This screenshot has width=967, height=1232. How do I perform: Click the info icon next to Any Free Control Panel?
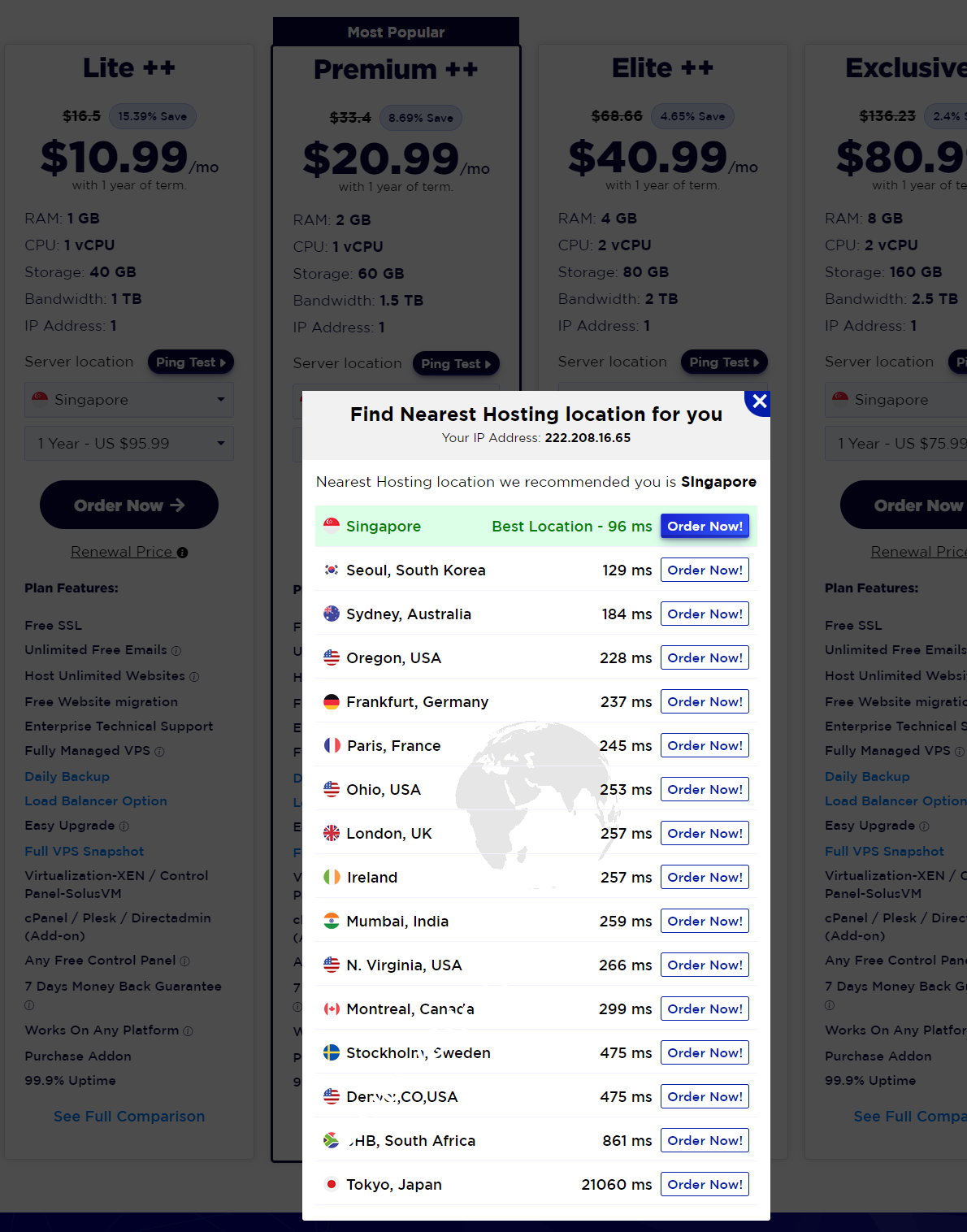(184, 961)
